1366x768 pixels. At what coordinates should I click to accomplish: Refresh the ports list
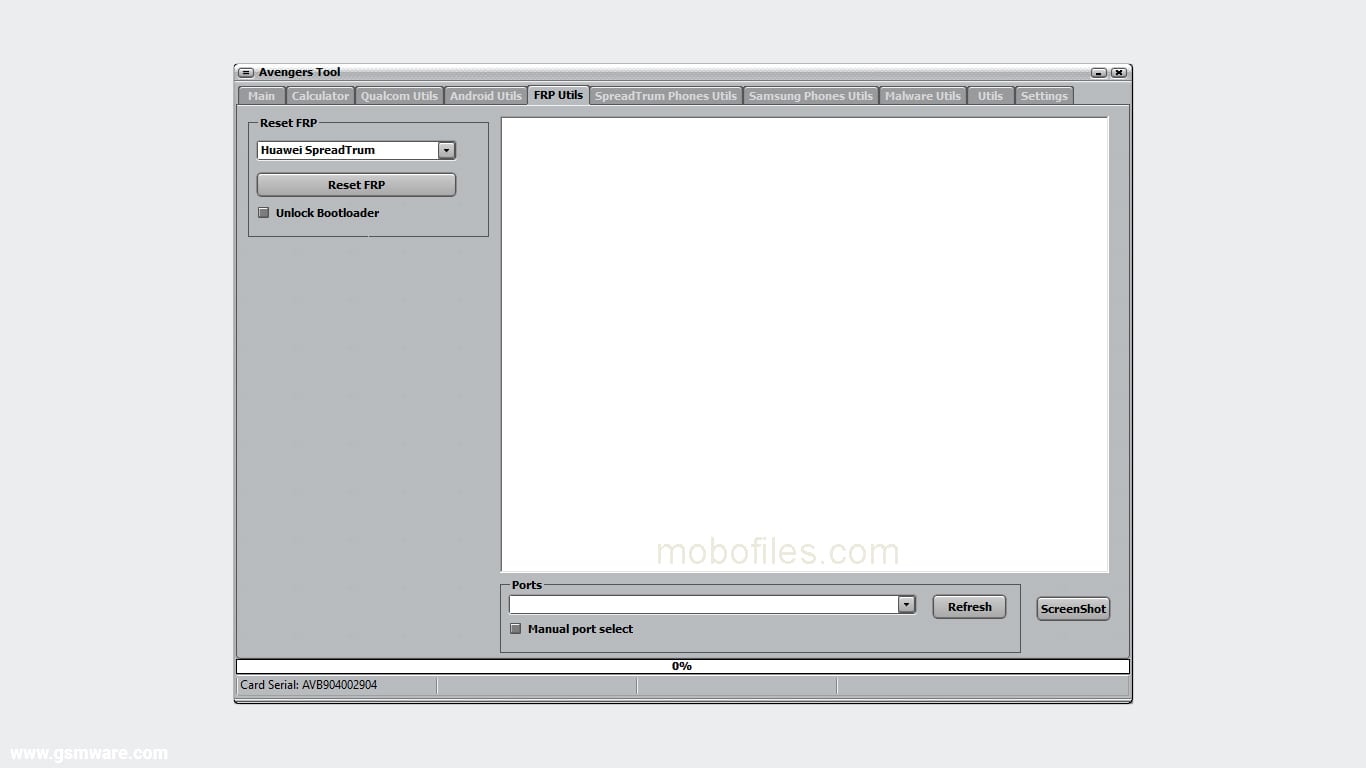(x=969, y=607)
